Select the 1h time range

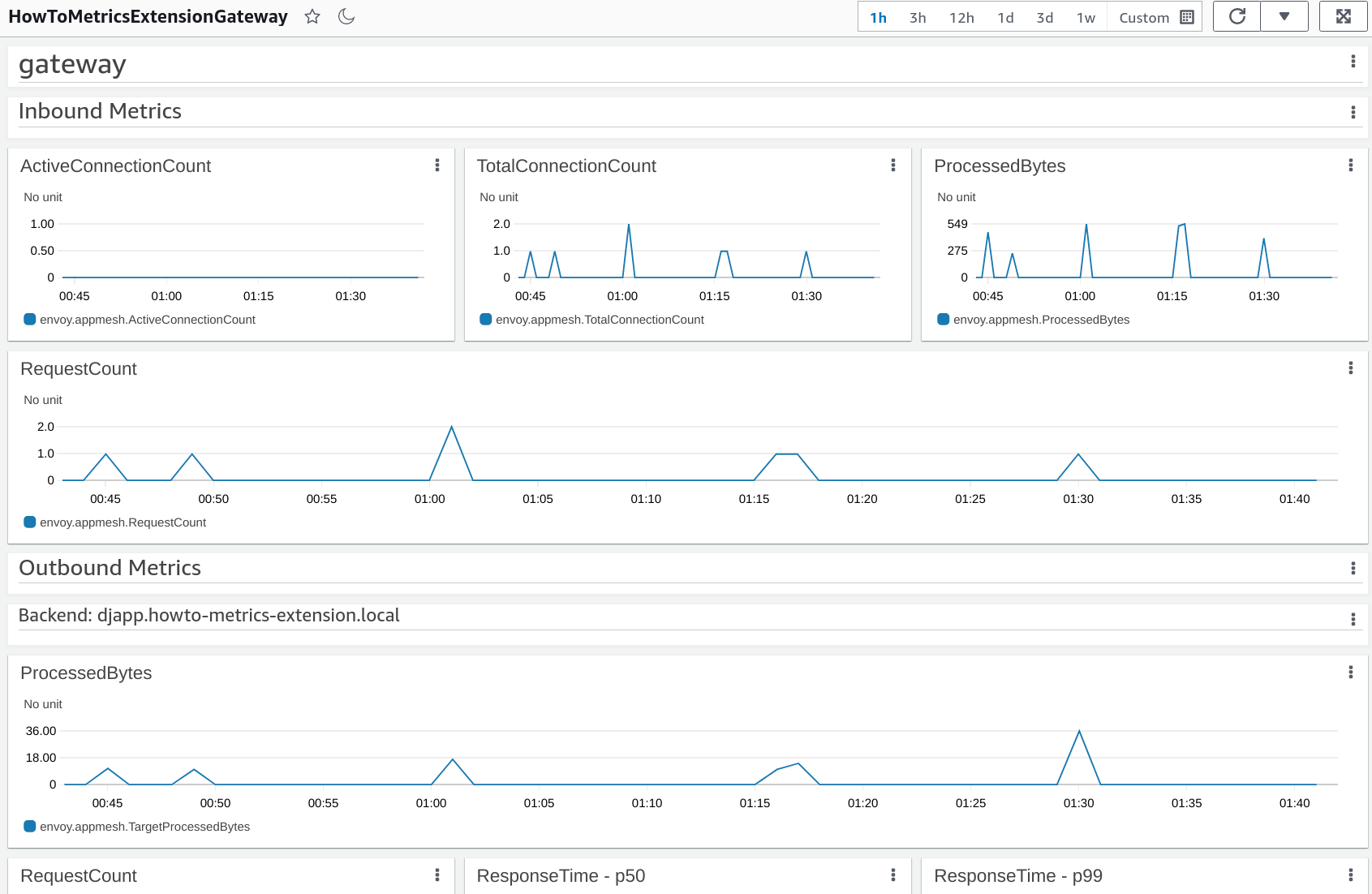[878, 17]
